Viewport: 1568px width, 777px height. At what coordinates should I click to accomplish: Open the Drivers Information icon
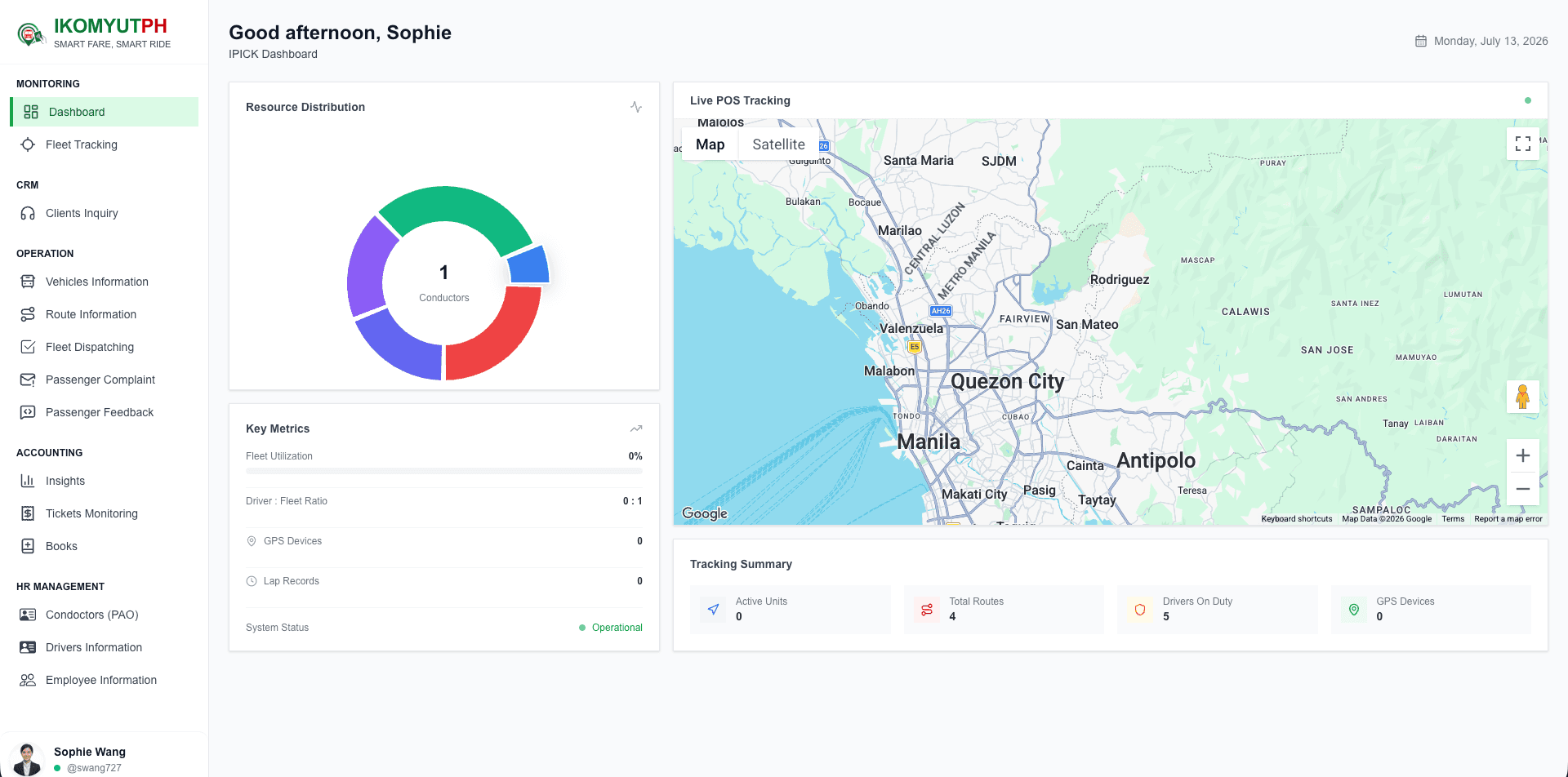click(28, 647)
